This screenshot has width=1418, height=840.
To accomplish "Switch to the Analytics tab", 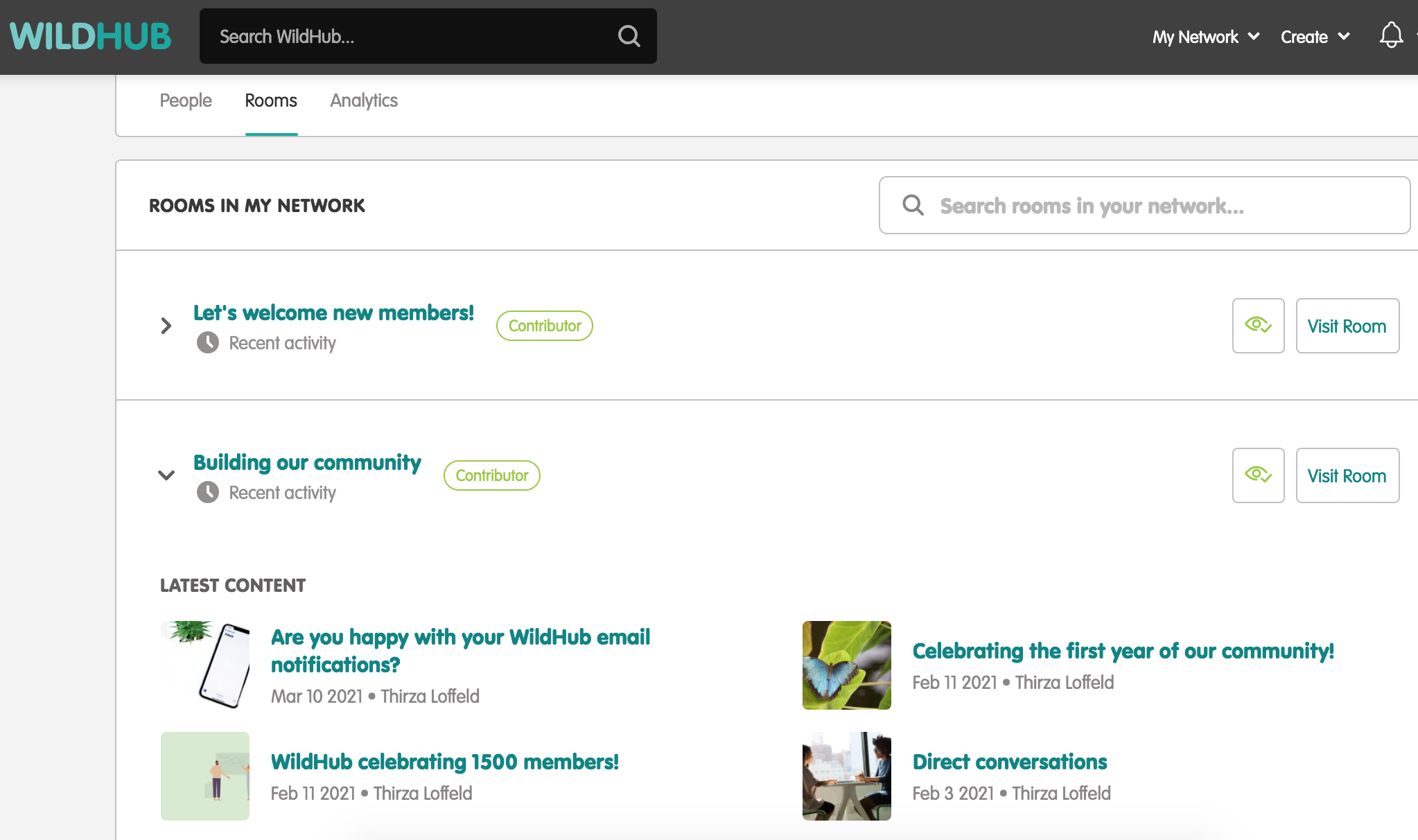I will pyautogui.click(x=364, y=100).
